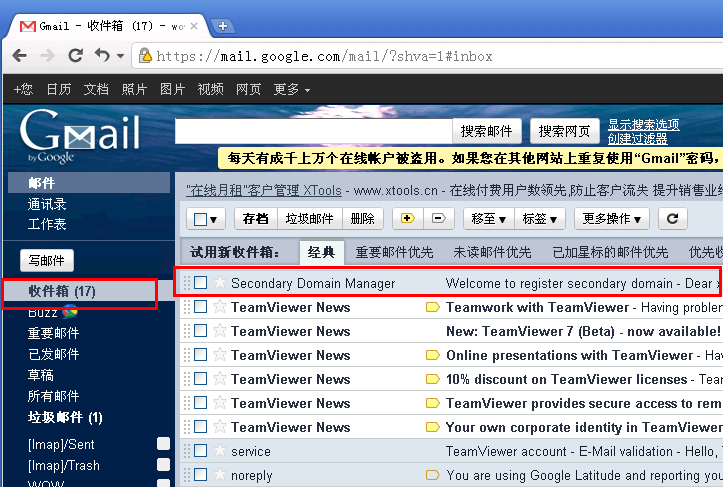Click the Gmail logo

[80, 137]
